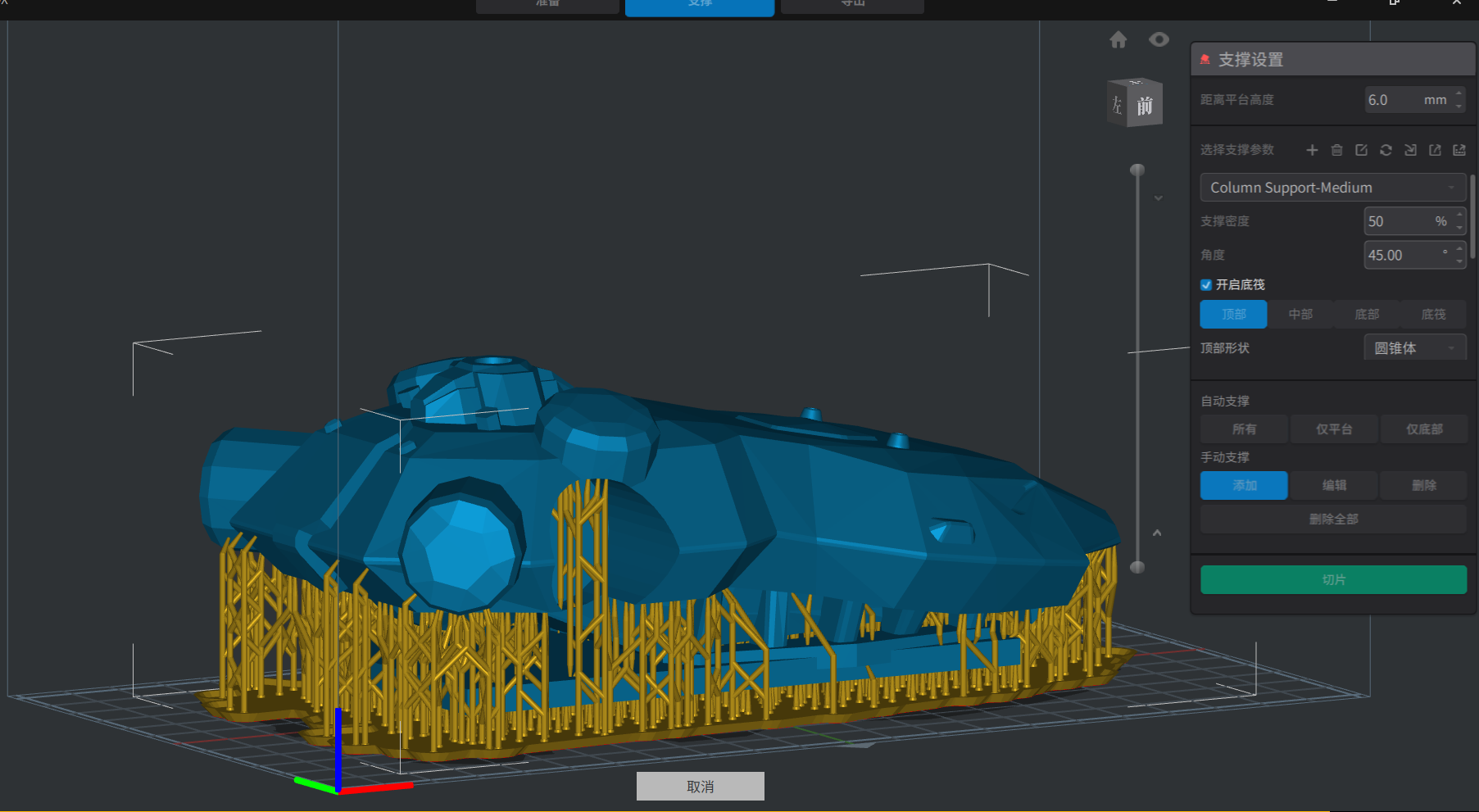1479x812 pixels.
Task: Import support parameters with the inward-arrow icon
Action: pyautogui.click(x=1410, y=150)
